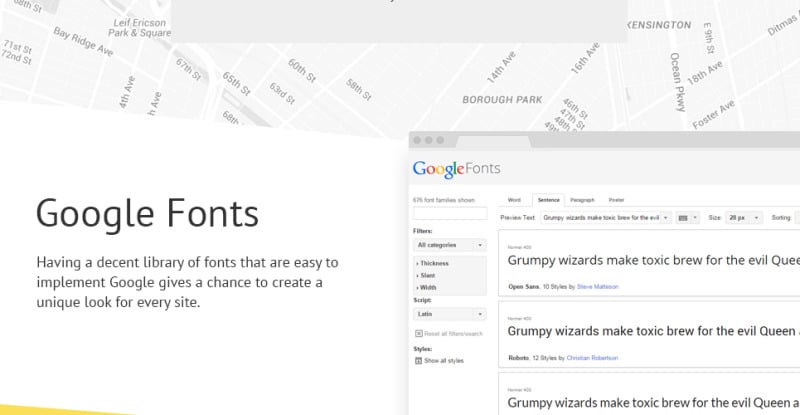
Task: Click the Steve Matteson author link
Action: (x=597, y=287)
